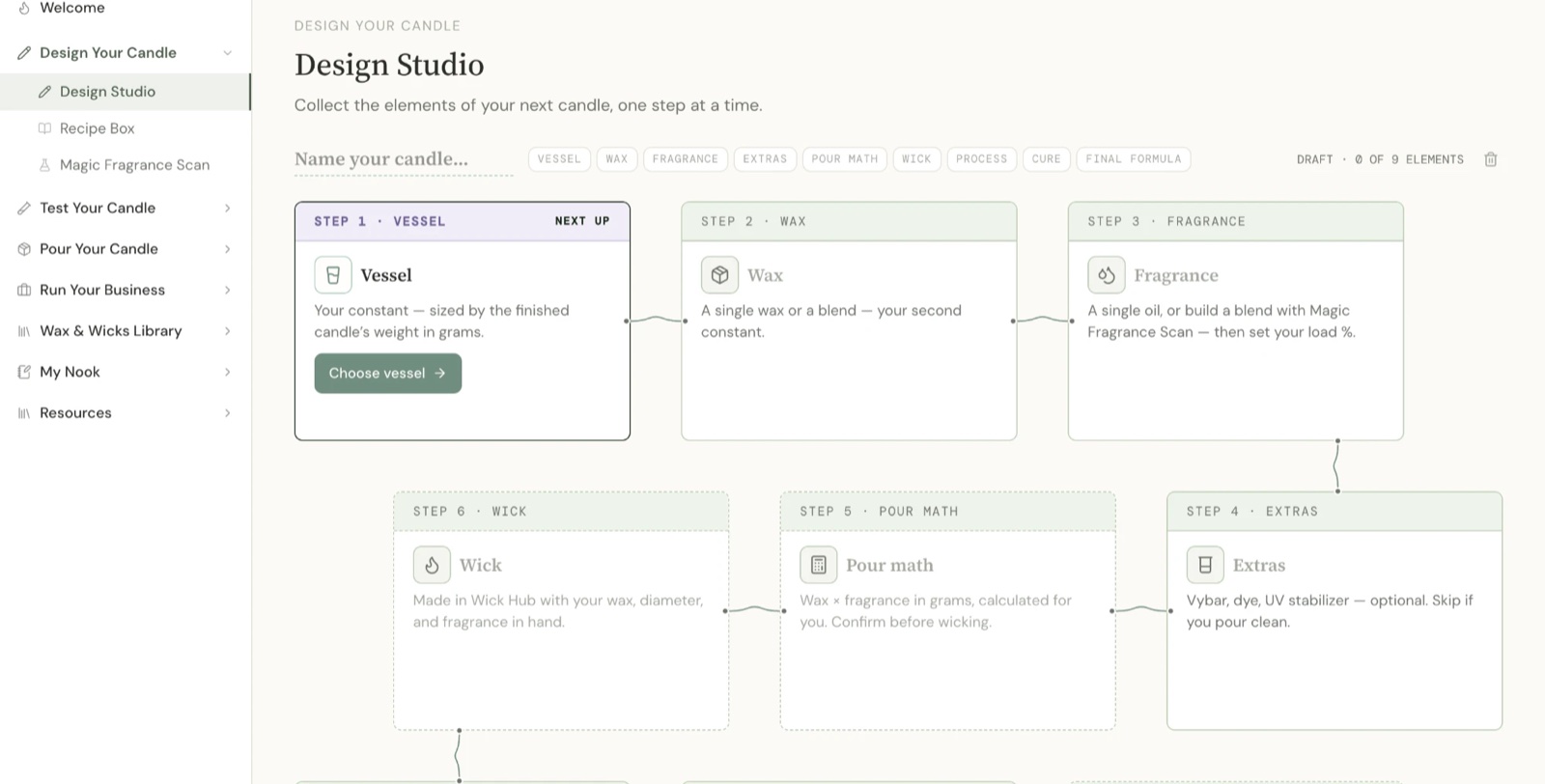Select the WICK element chip
Screen dimensions: 1545x784
(x=916, y=159)
